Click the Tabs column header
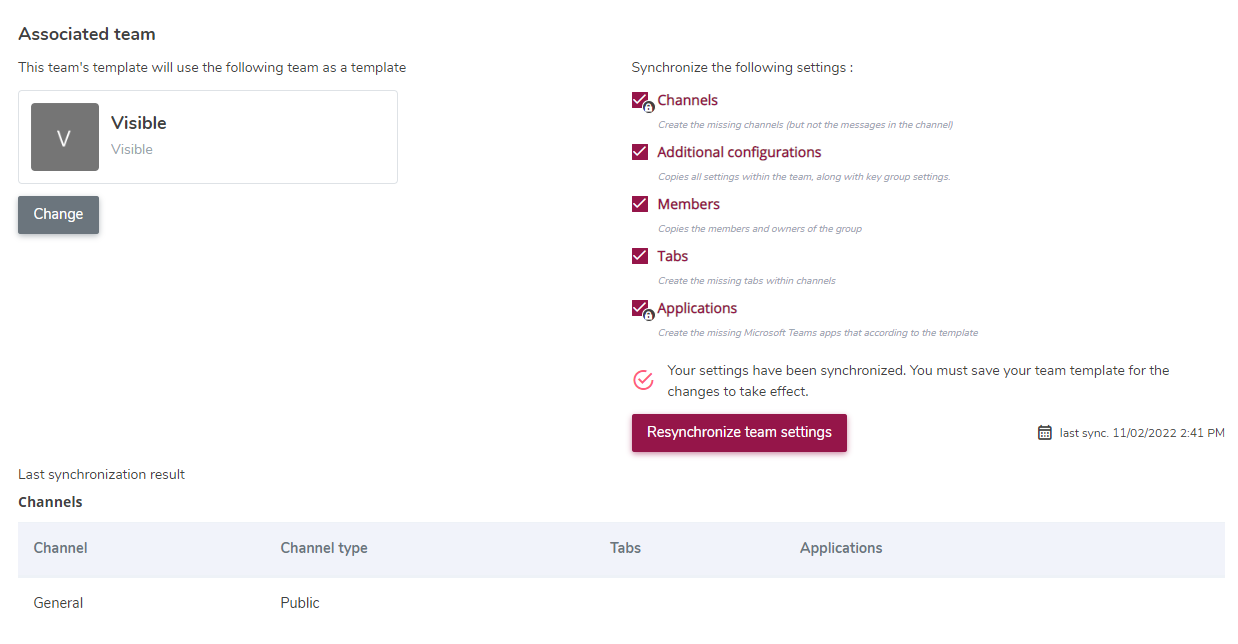The width and height of the screenshot is (1238, 644). (625, 548)
